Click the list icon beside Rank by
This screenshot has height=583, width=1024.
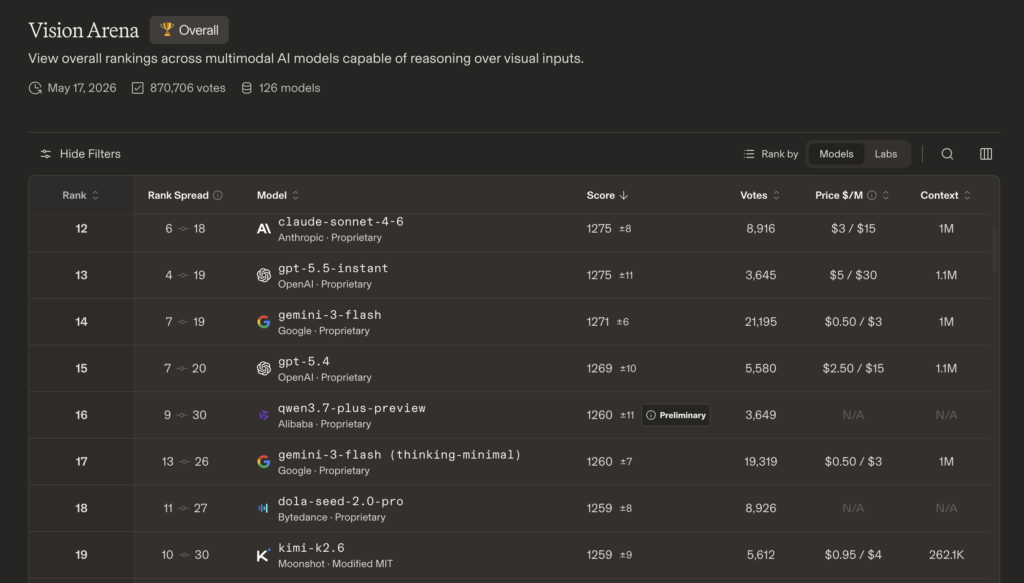748,154
